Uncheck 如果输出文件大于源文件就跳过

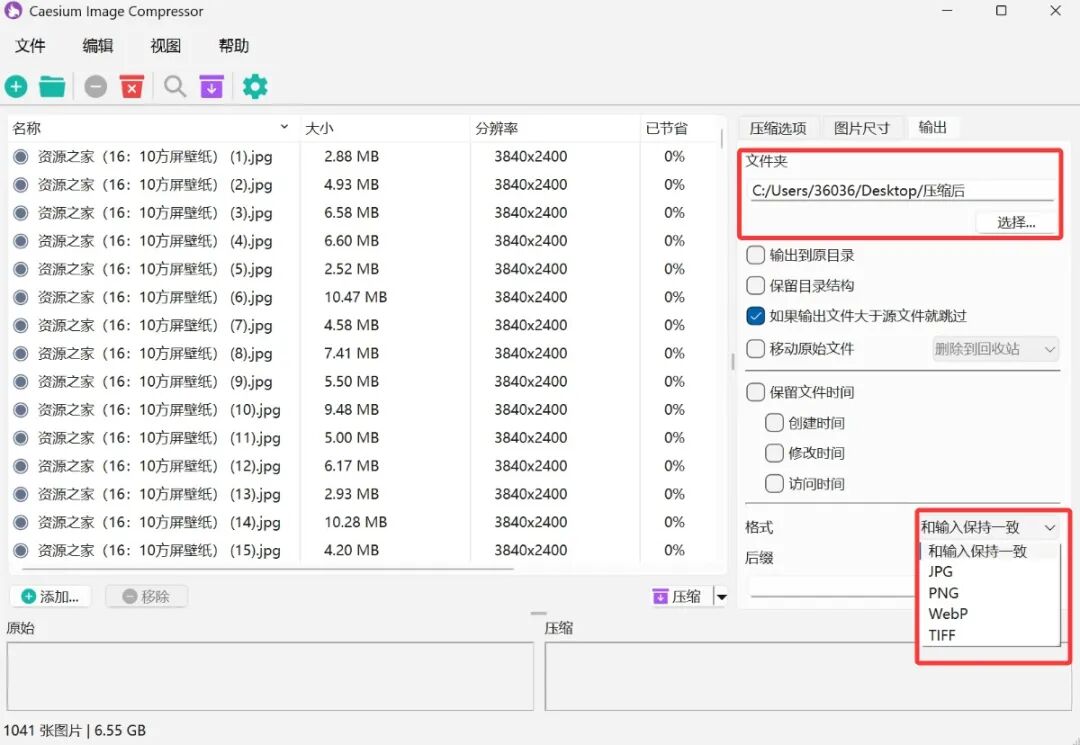point(756,316)
